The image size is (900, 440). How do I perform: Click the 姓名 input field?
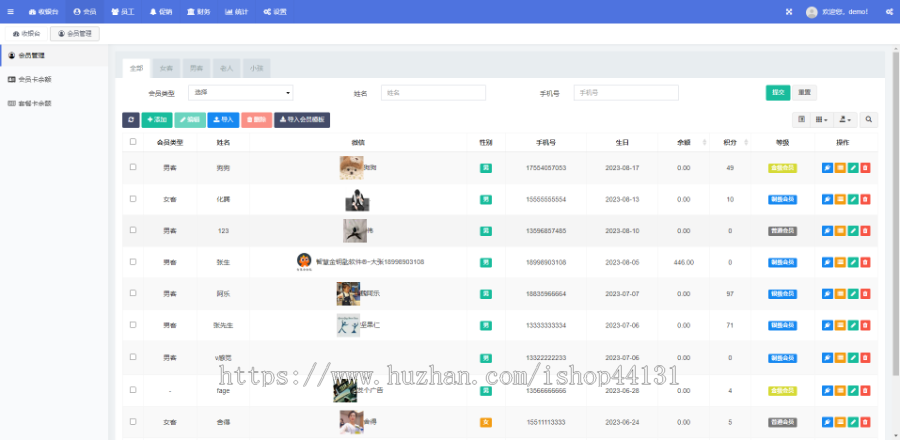[433, 92]
